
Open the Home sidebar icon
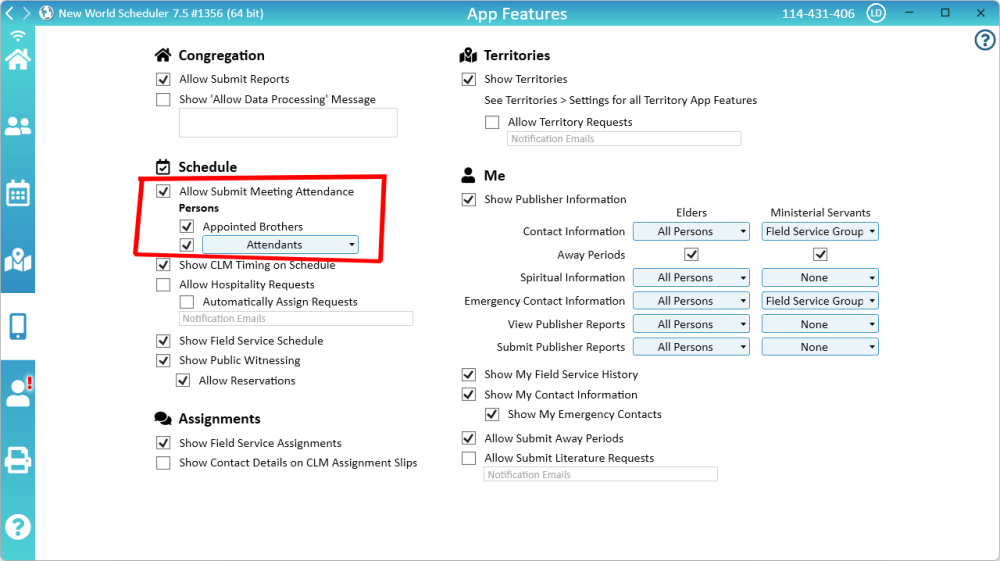pyautogui.click(x=17, y=59)
